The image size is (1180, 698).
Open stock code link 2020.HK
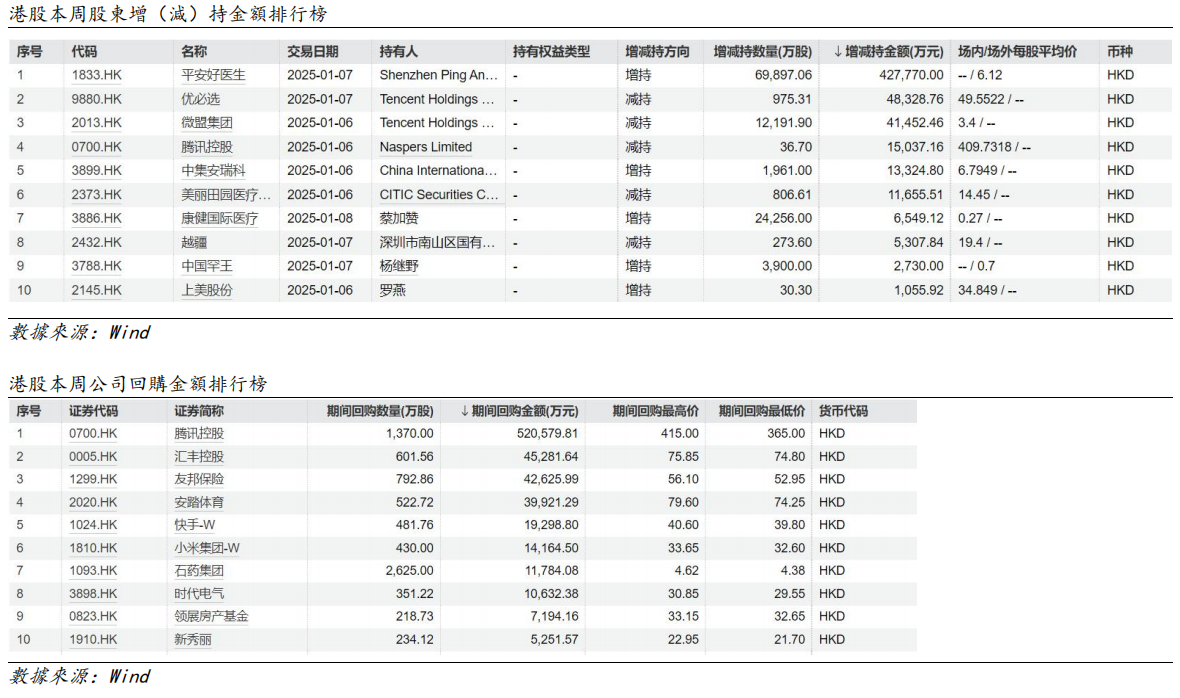(x=93, y=502)
